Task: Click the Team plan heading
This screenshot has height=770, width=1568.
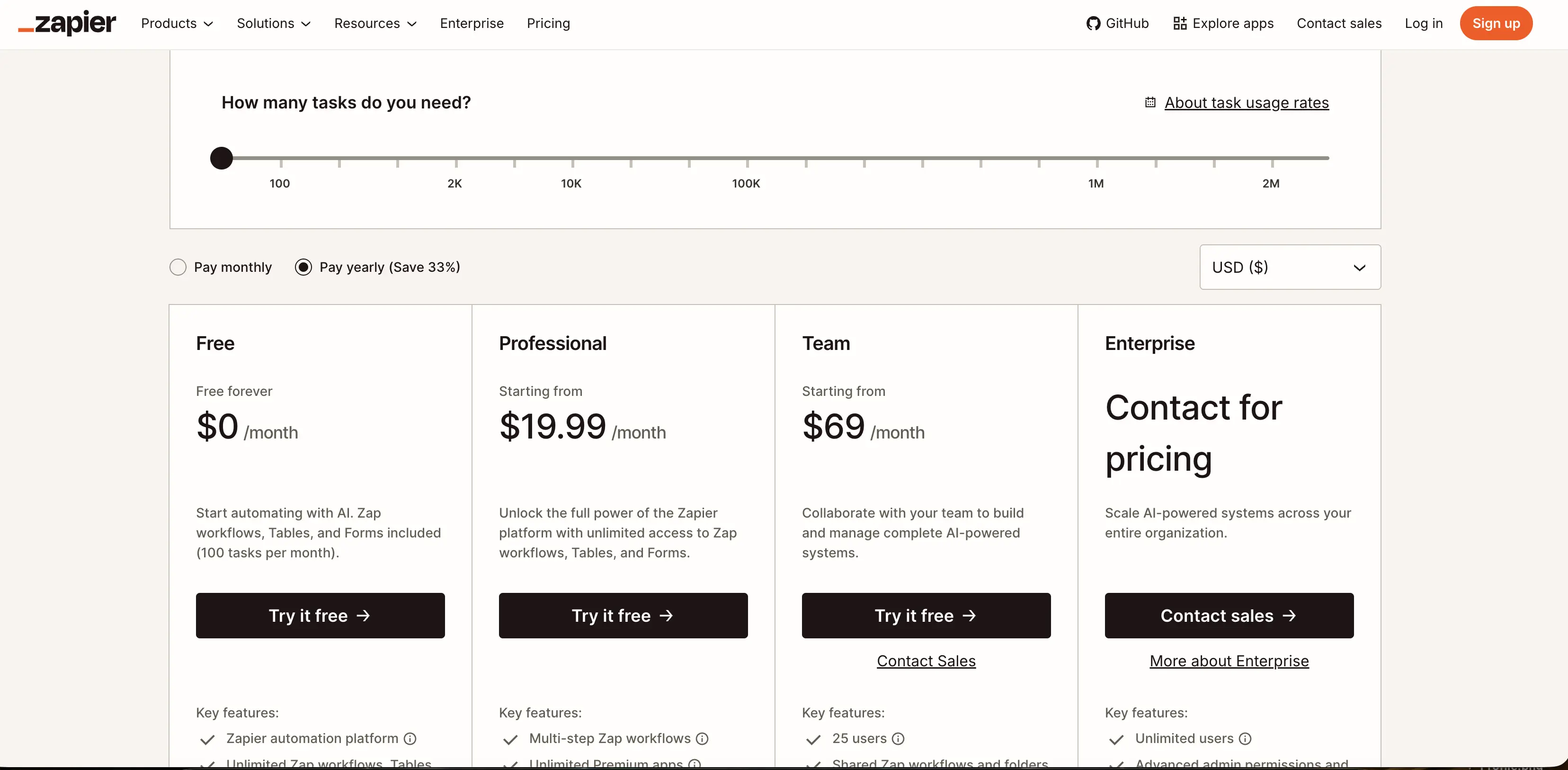Action: coord(826,343)
